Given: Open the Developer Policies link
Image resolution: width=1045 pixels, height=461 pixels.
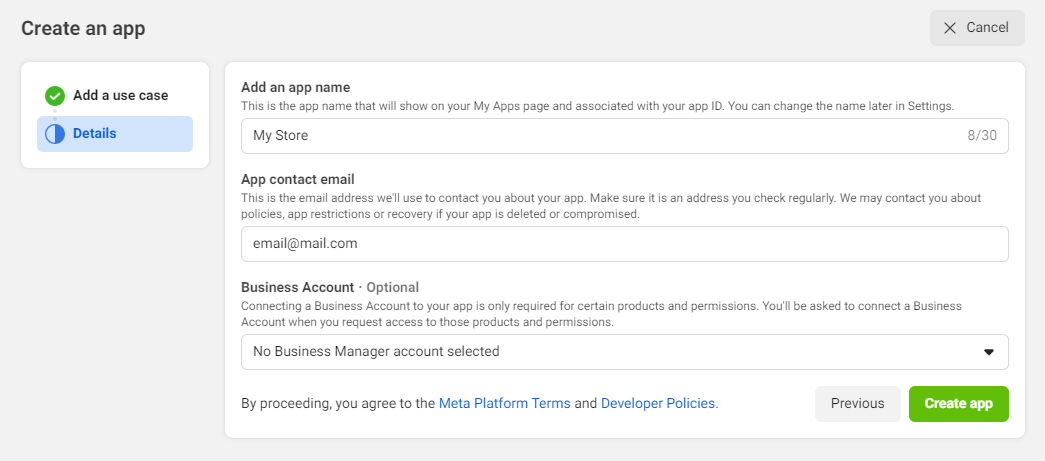Looking at the screenshot, I should [x=659, y=404].
